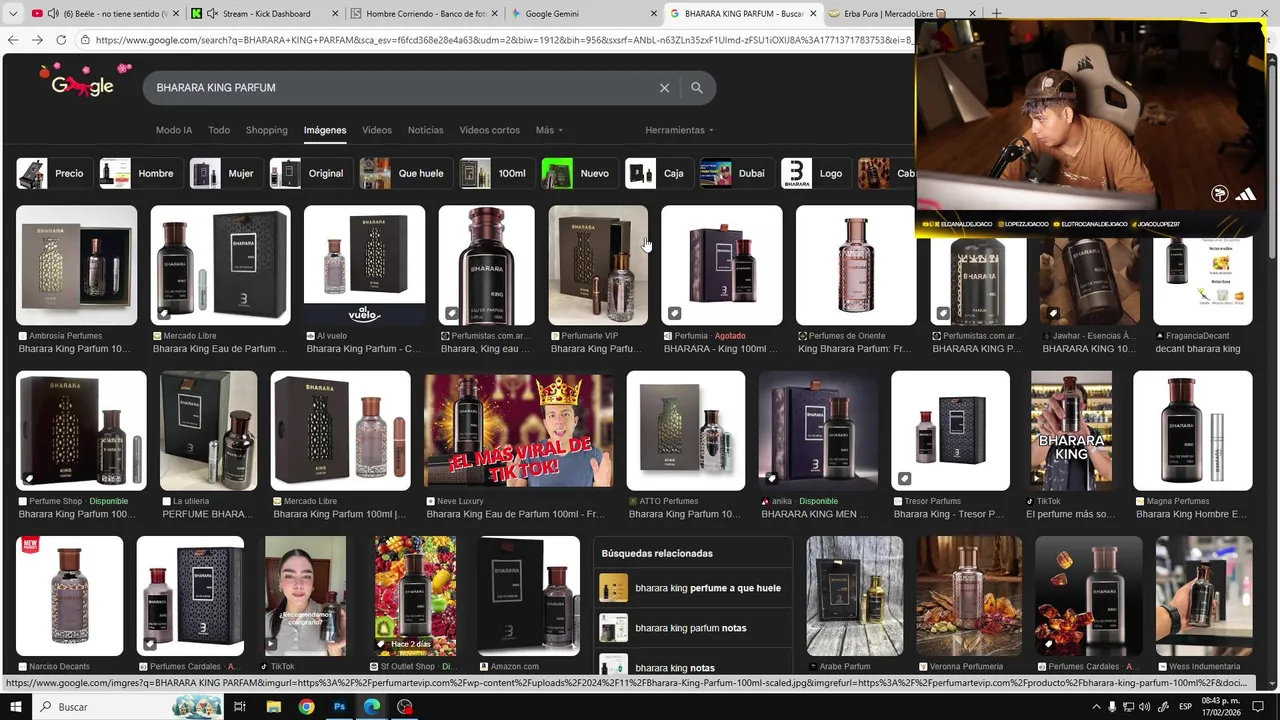
Task: Open the Amazon.com image result
Action: (528, 596)
